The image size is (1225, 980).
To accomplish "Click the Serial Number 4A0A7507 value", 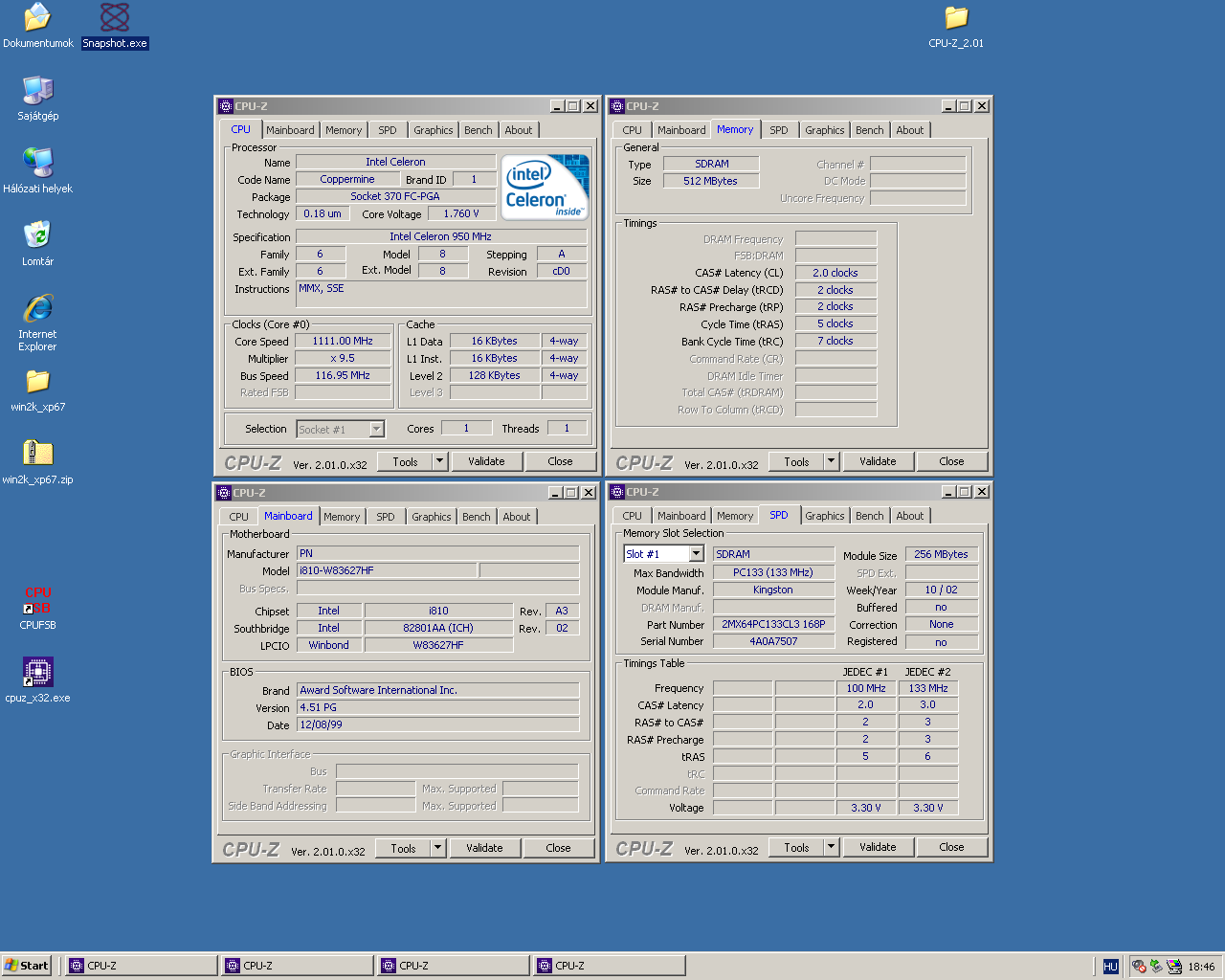I will [x=773, y=641].
